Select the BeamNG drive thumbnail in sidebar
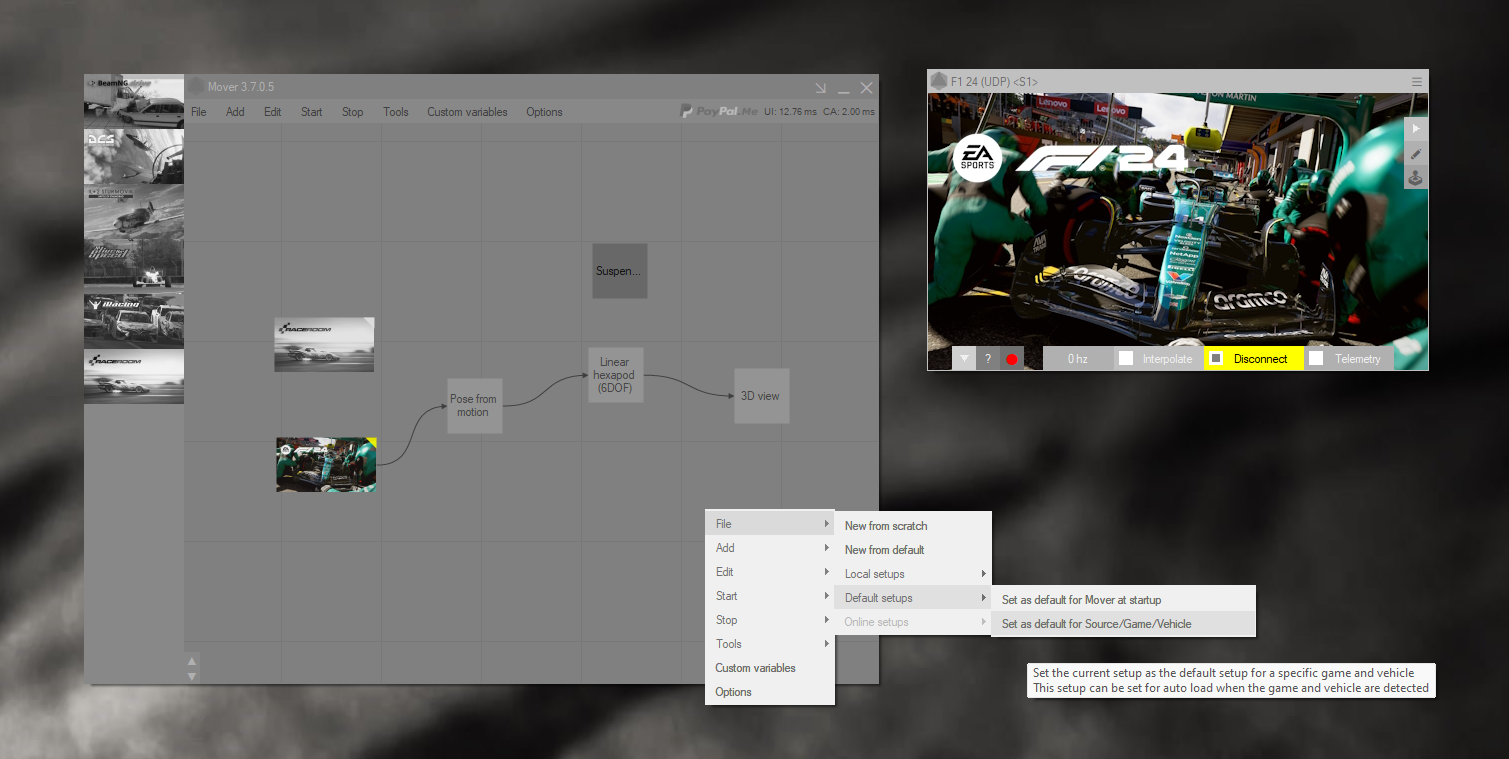 point(134,100)
